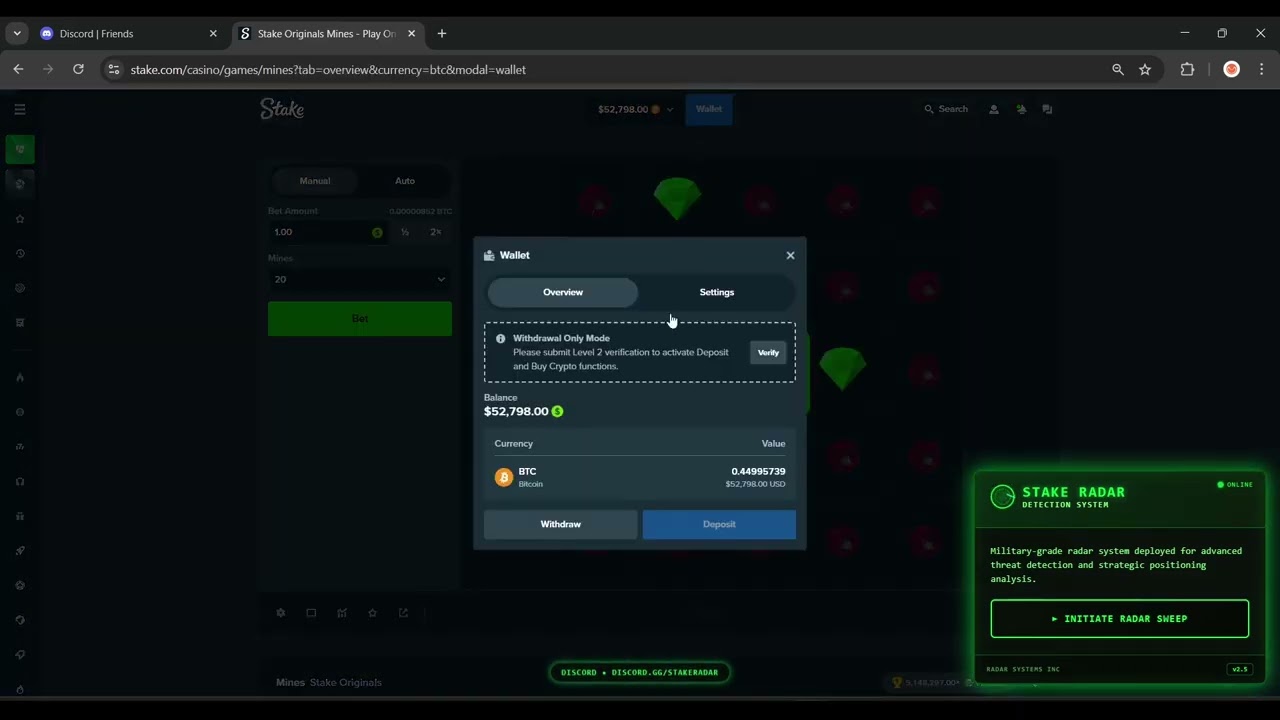
Task: Favourite the game with star icon
Action: [372, 613]
